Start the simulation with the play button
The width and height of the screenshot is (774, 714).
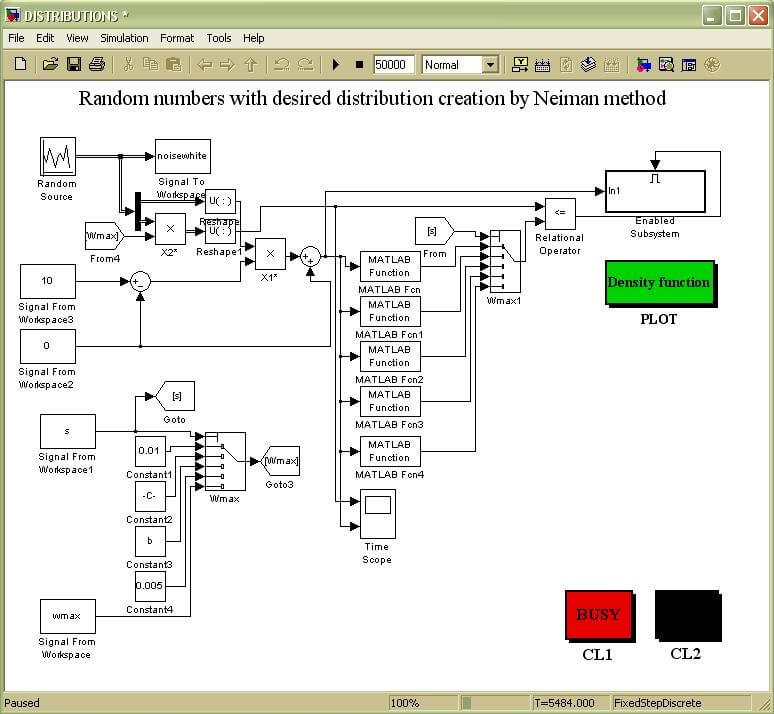[x=336, y=65]
